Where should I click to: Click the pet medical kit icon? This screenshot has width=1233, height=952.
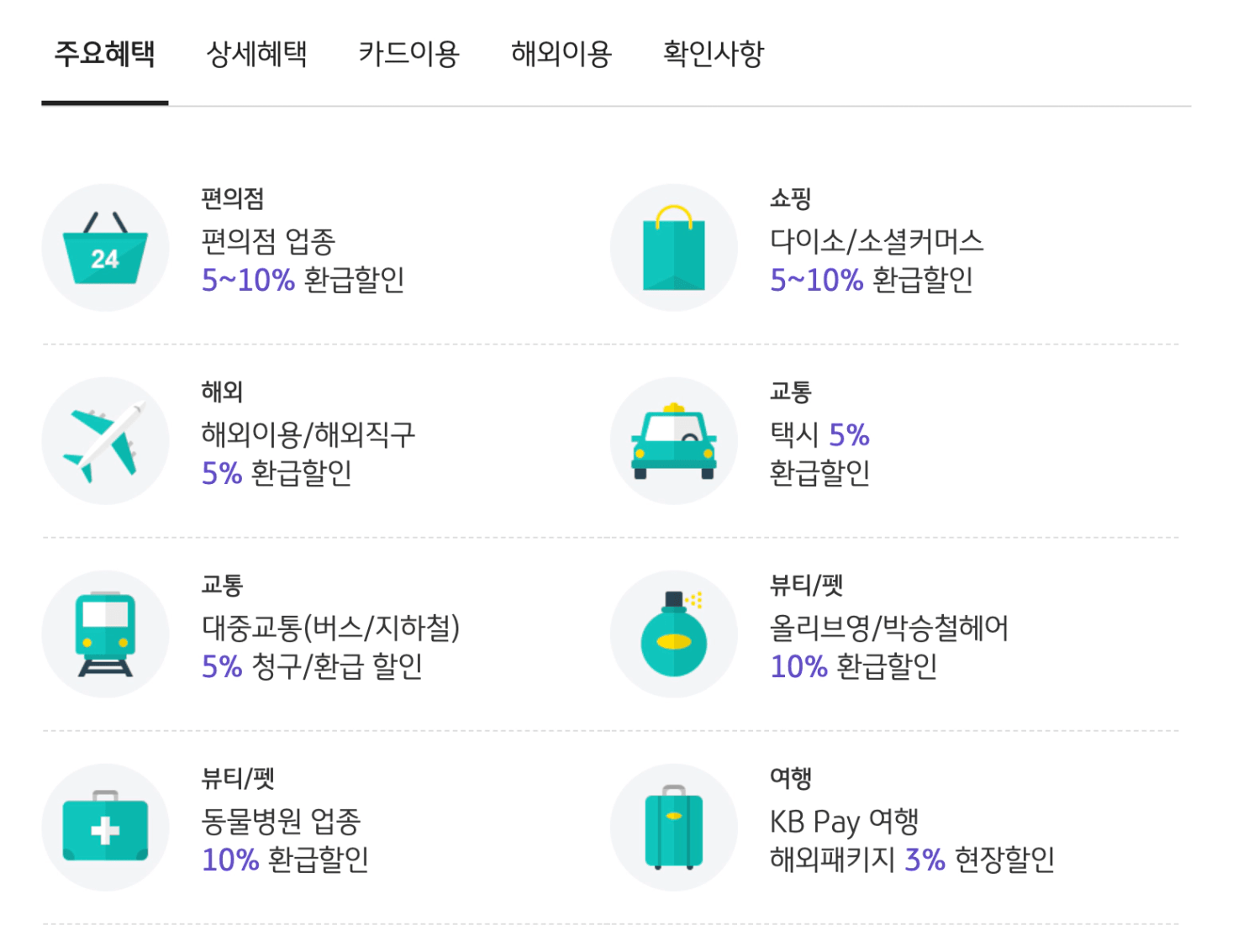[105, 827]
